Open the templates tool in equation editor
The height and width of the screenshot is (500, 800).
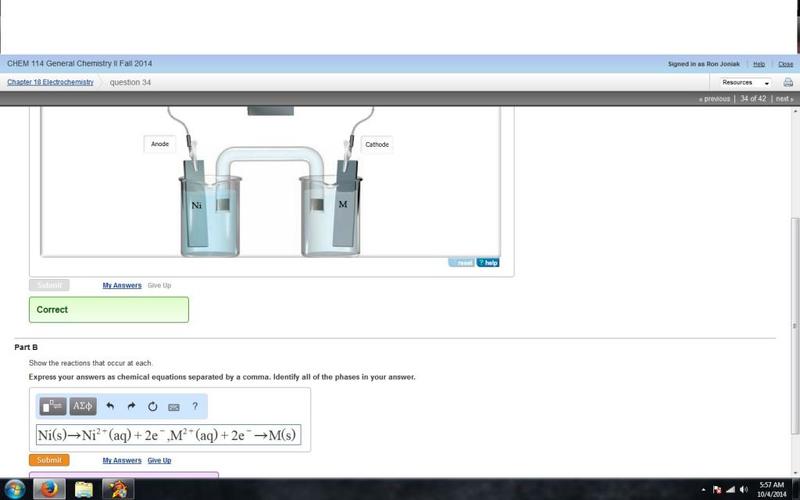pos(52,406)
